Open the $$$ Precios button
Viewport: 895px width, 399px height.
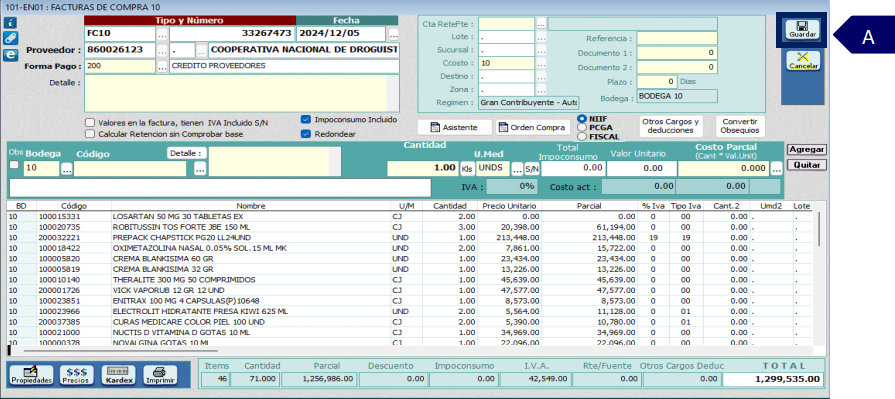(76, 375)
